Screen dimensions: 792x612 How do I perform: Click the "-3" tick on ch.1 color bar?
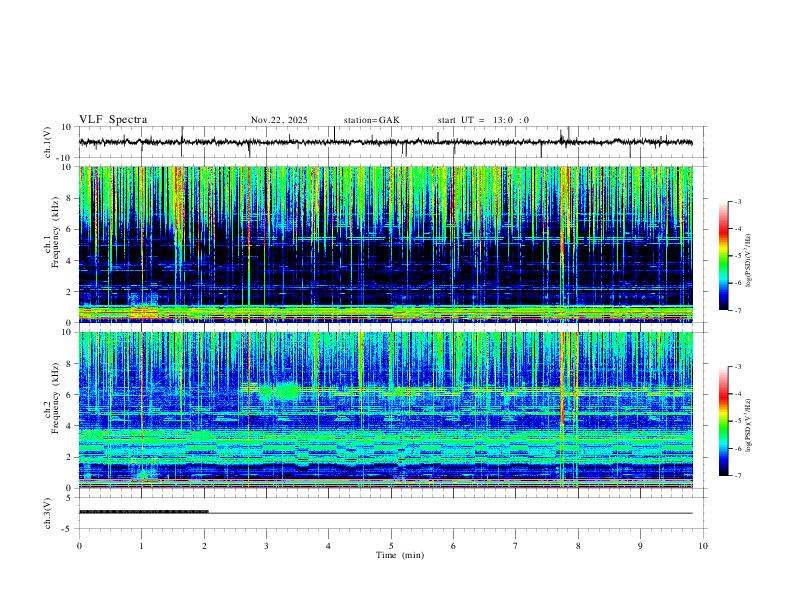coord(737,201)
